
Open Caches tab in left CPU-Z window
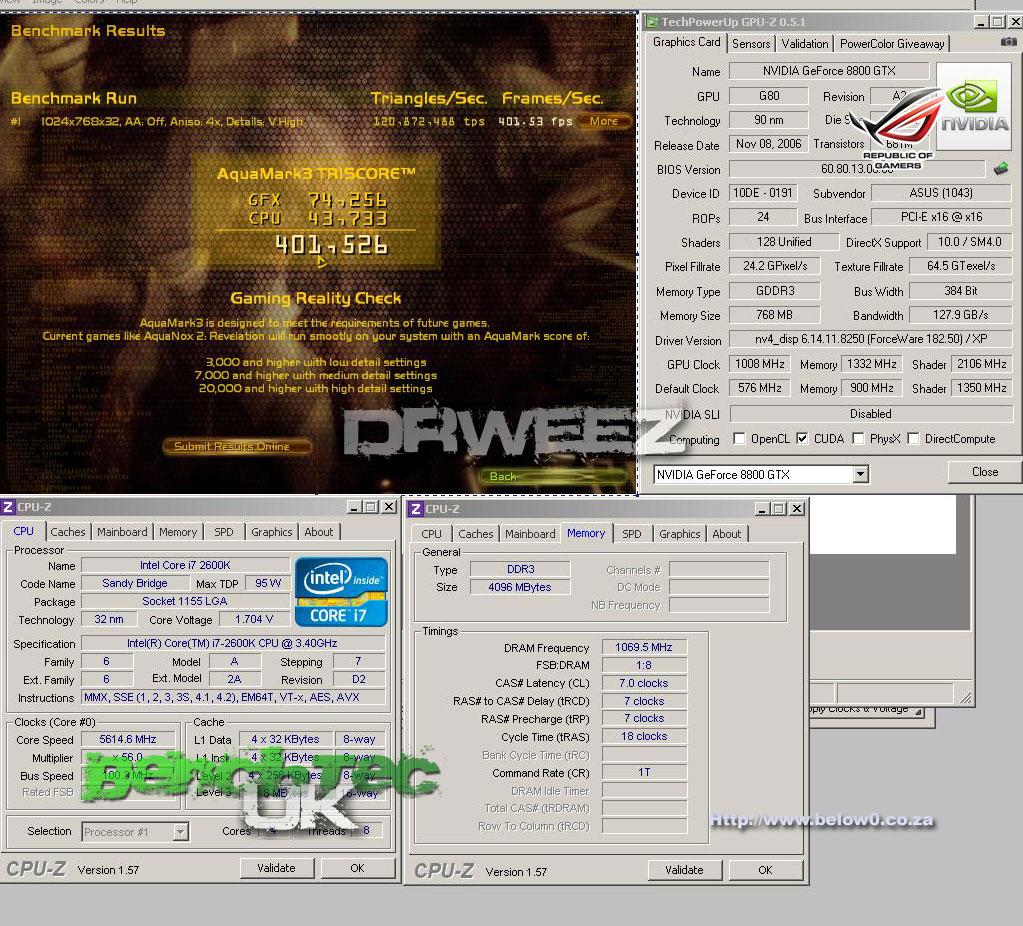[x=68, y=532]
